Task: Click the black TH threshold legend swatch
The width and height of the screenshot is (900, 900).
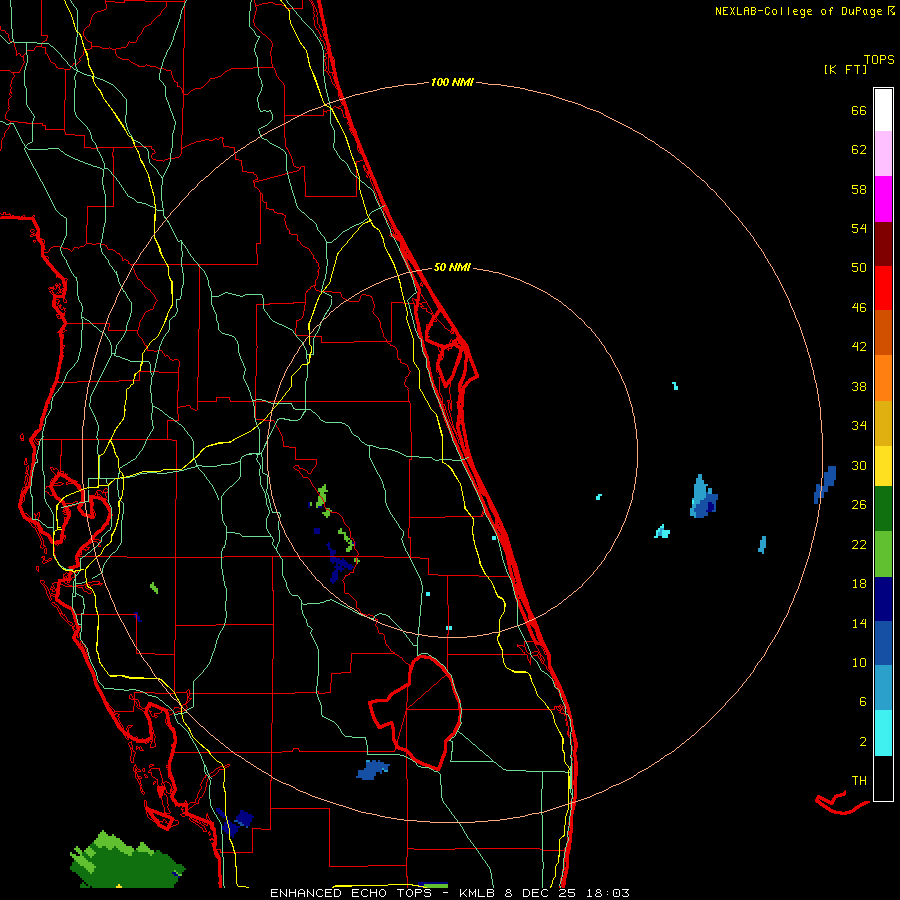Action: tap(883, 778)
